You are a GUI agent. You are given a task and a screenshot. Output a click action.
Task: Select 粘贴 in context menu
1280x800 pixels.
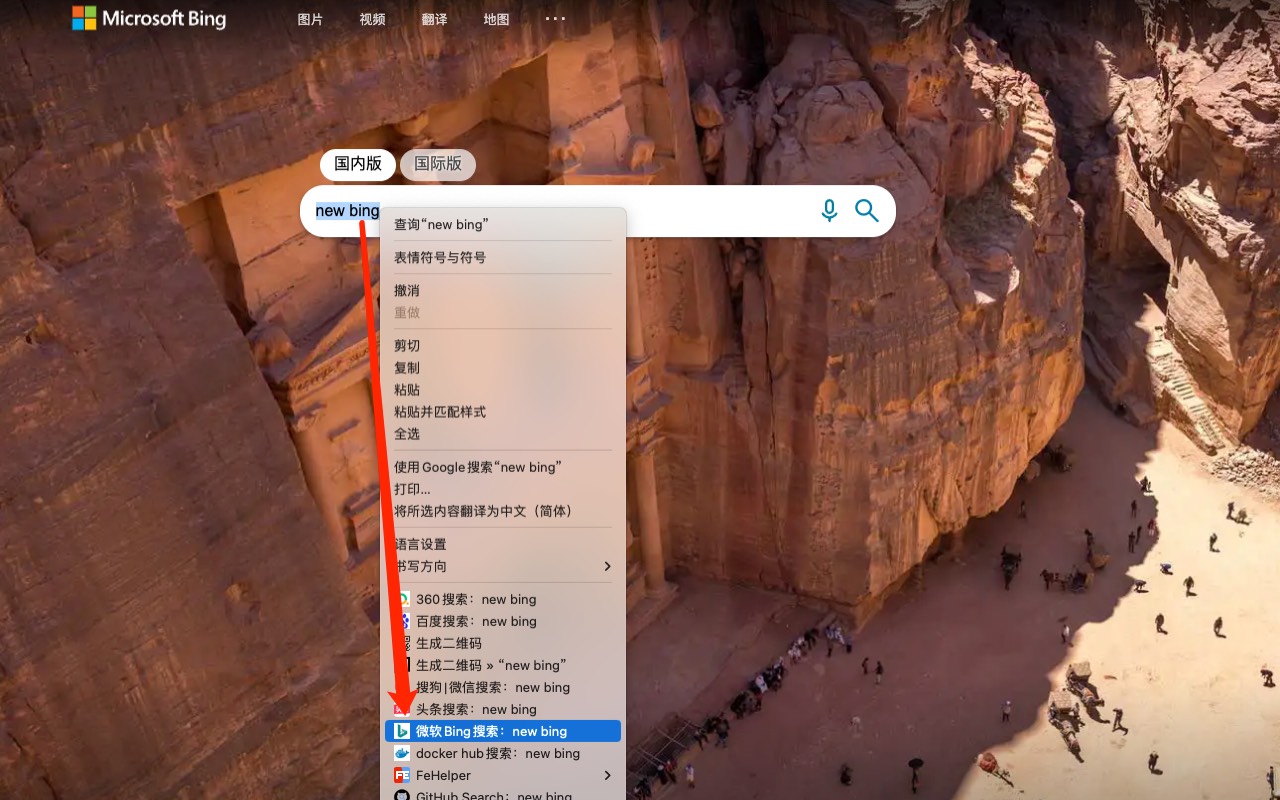[503, 389]
